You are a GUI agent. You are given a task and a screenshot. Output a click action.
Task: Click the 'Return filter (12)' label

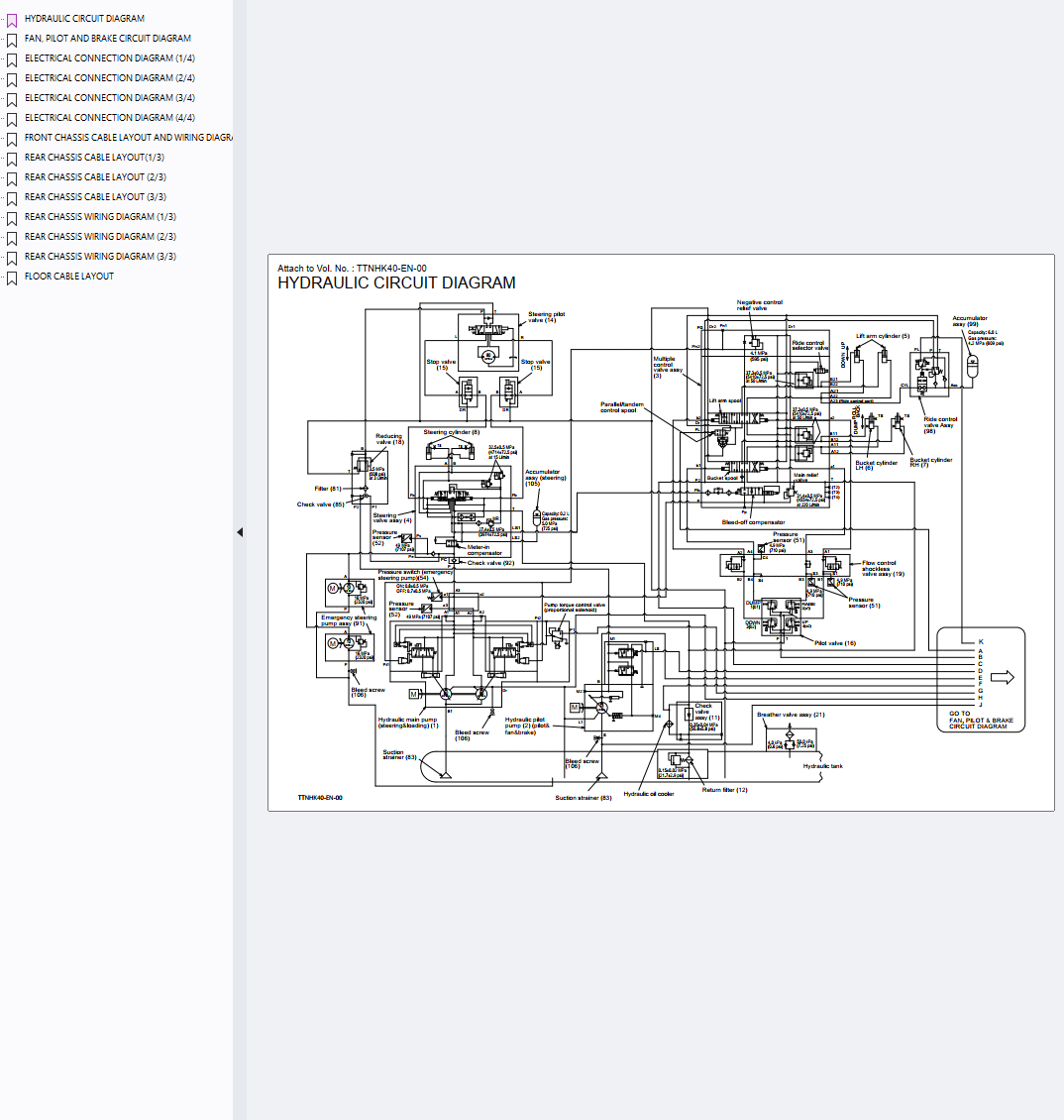pyautogui.click(x=725, y=790)
